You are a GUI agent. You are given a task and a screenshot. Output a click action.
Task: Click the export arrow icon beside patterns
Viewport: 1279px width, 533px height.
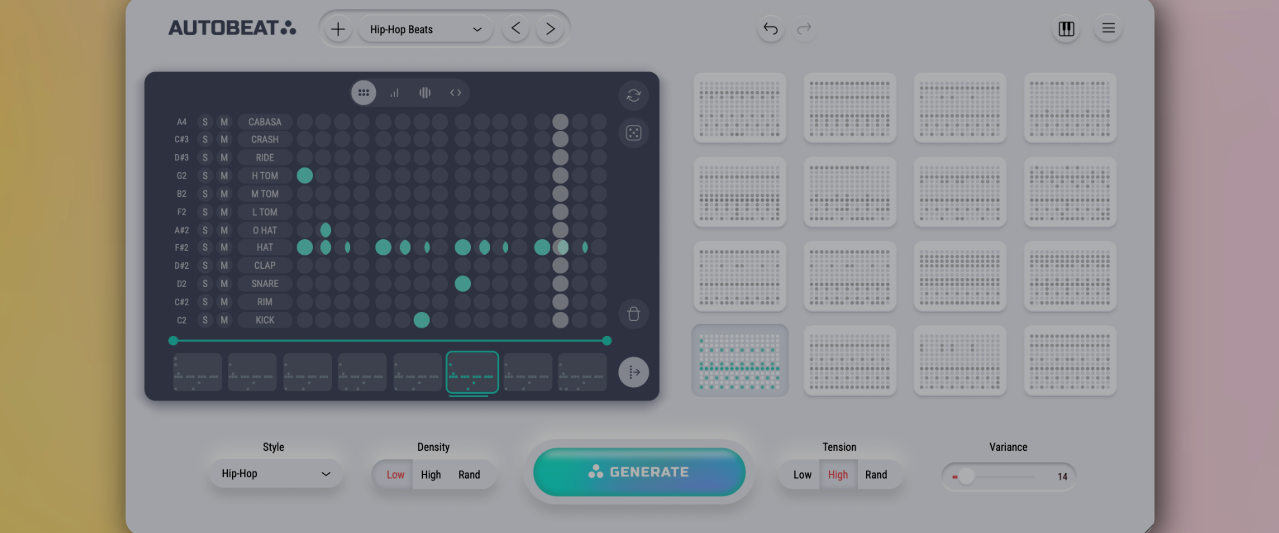(633, 372)
